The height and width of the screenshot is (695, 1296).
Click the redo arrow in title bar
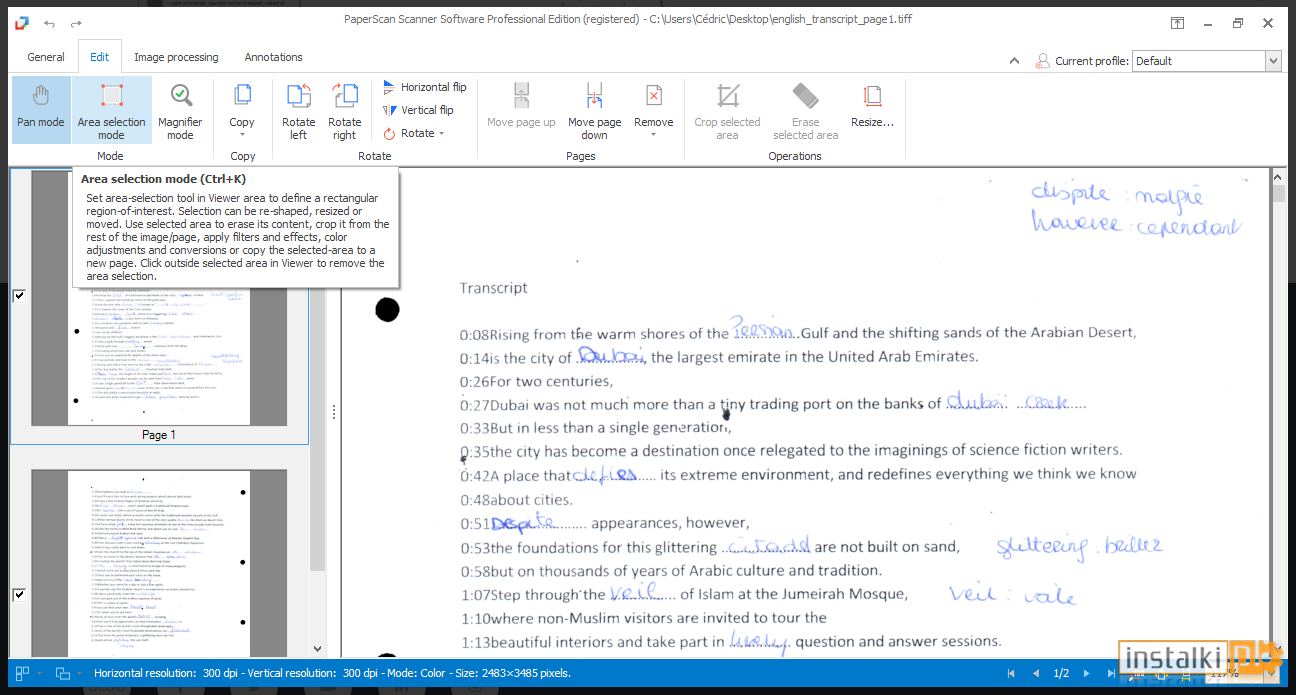(x=77, y=23)
